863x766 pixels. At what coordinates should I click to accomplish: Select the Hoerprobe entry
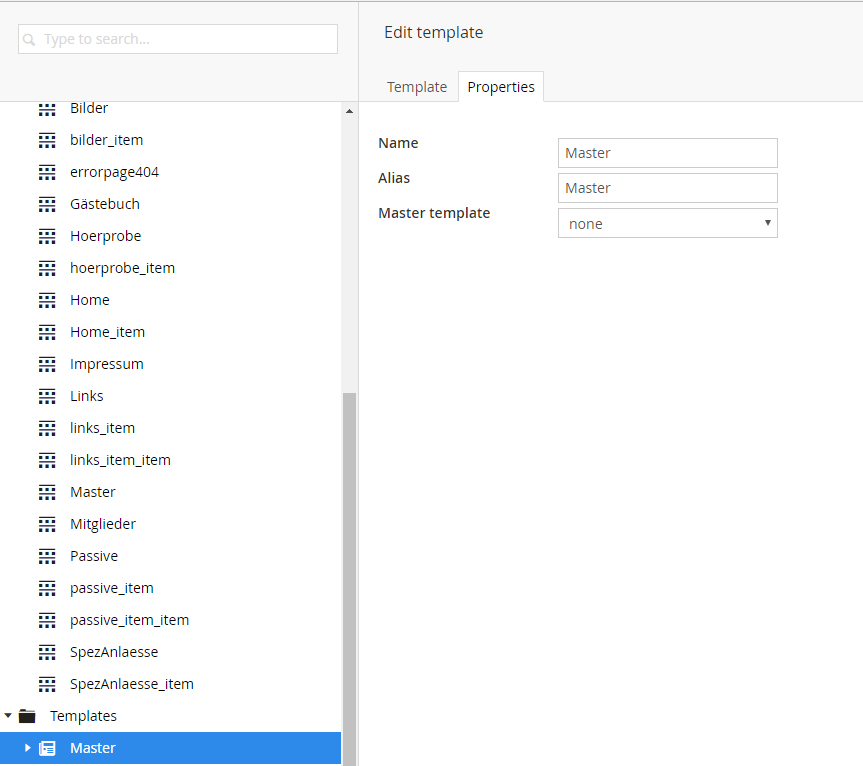[105, 236]
